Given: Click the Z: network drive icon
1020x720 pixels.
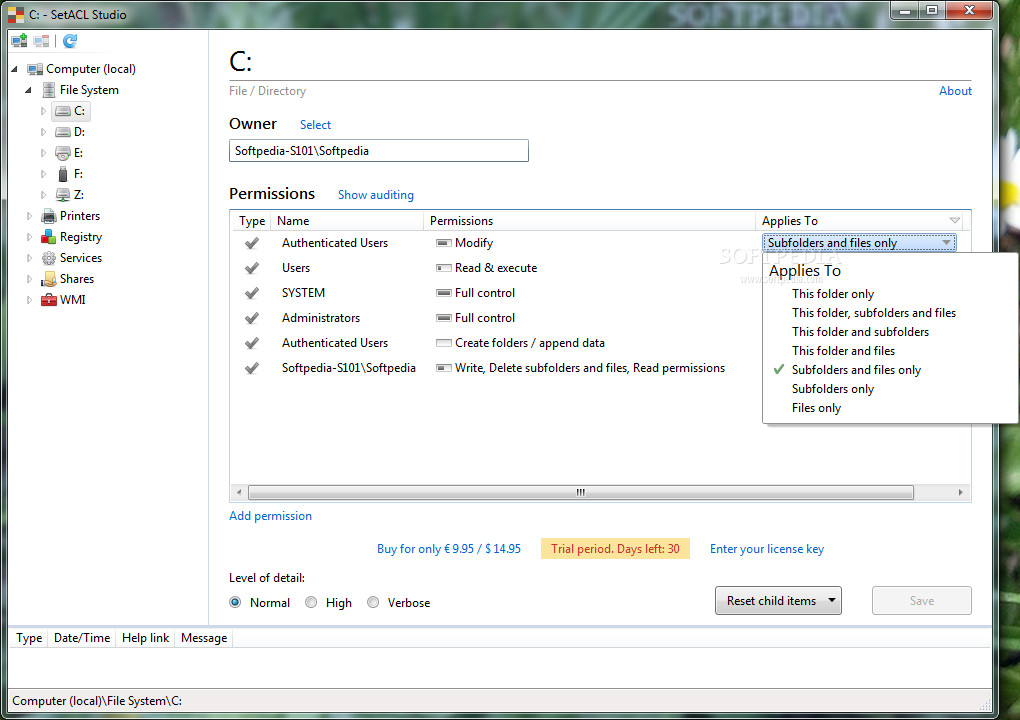Looking at the screenshot, I should coord(63,194).
